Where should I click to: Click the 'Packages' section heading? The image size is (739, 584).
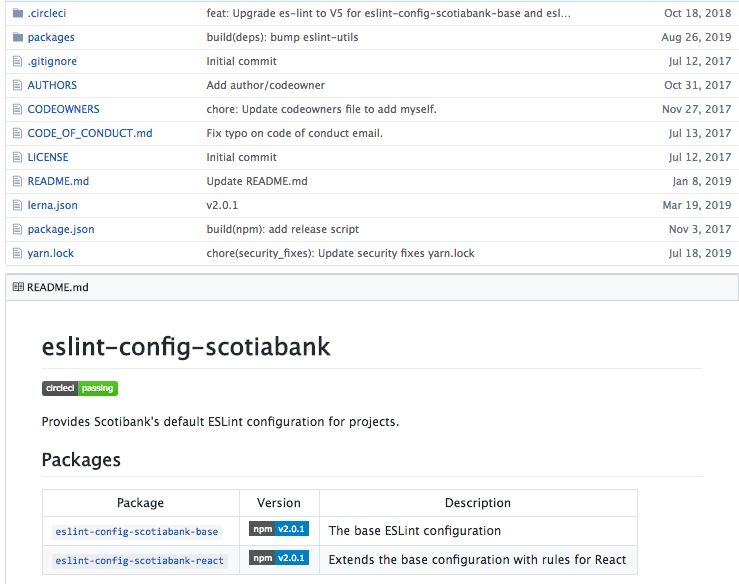pos(81,460)
